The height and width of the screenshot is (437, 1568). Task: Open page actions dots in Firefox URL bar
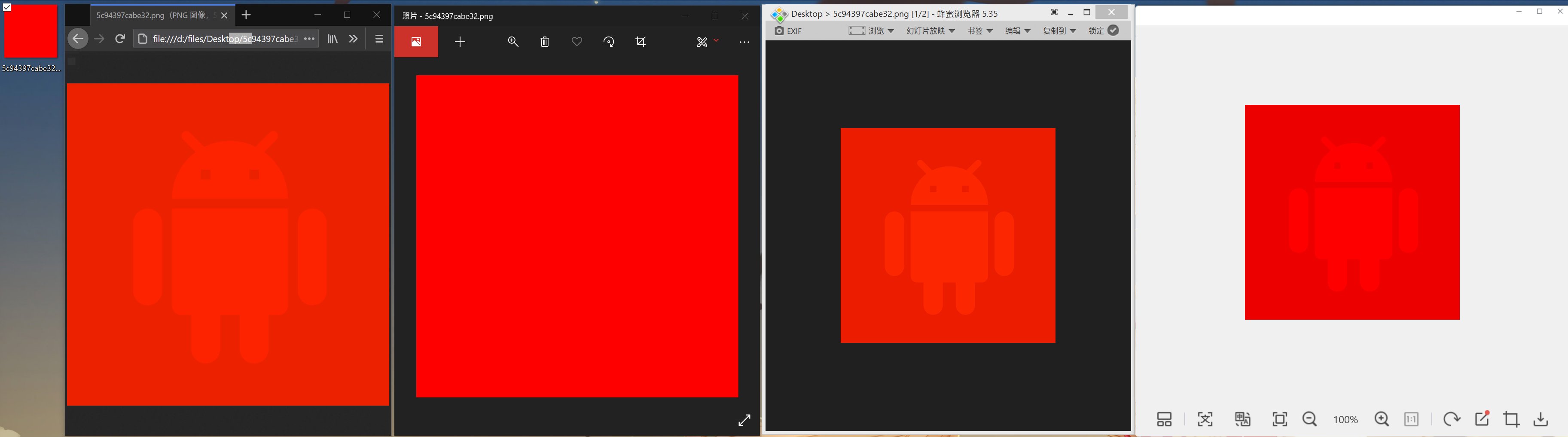click(x=309, y=39)
